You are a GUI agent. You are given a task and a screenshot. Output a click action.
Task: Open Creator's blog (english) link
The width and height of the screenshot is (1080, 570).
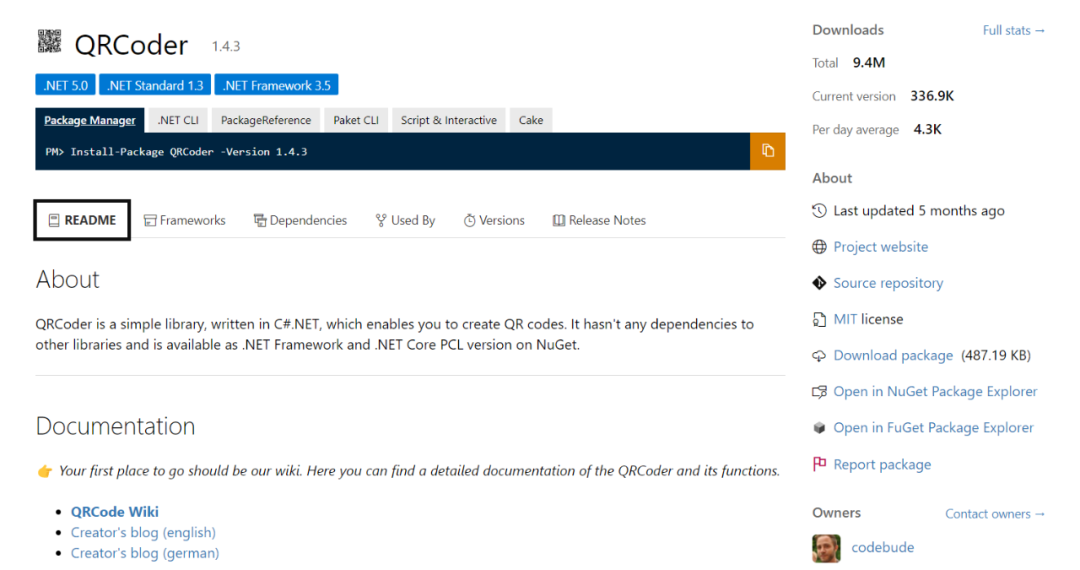[x=143, y=532]
